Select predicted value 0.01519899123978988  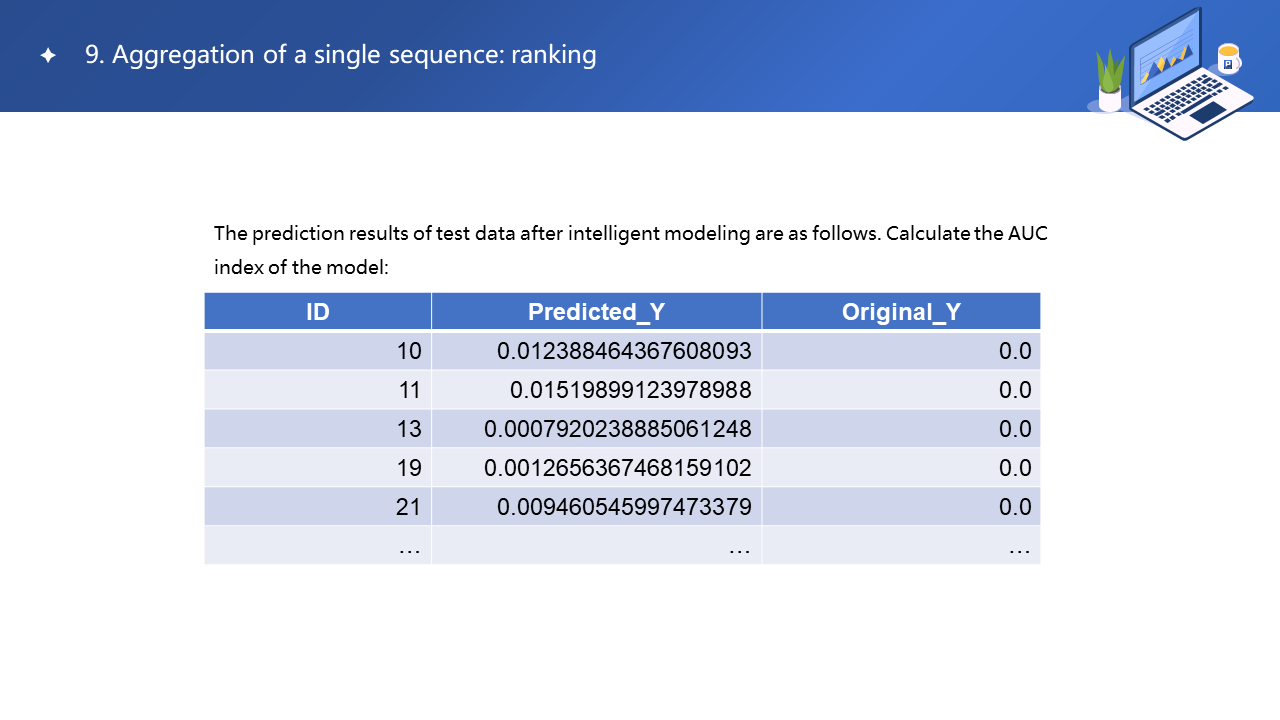click(630, 390)
